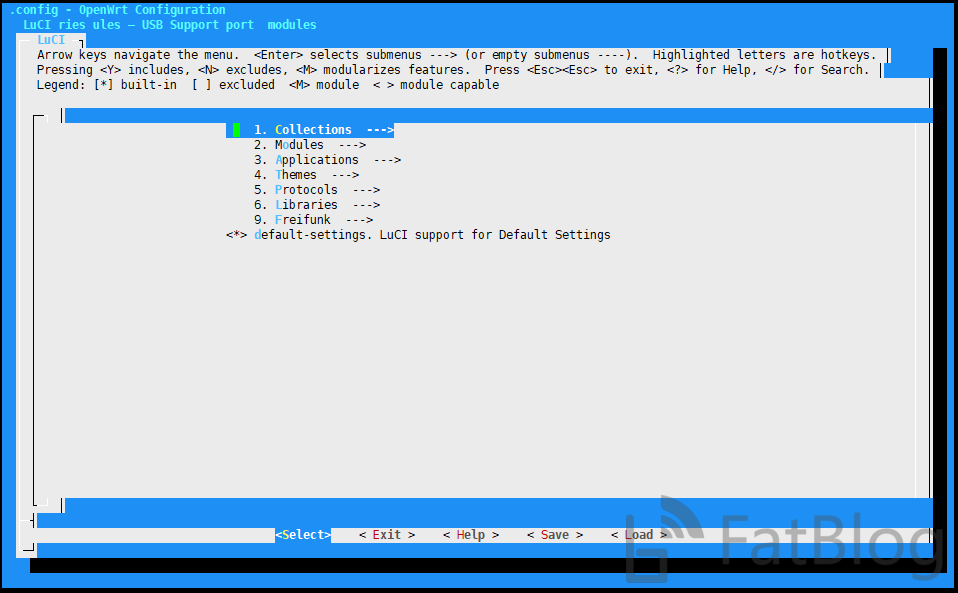Click the arrow after Freifunk entry
958x593 pixels.
(359, 219)
